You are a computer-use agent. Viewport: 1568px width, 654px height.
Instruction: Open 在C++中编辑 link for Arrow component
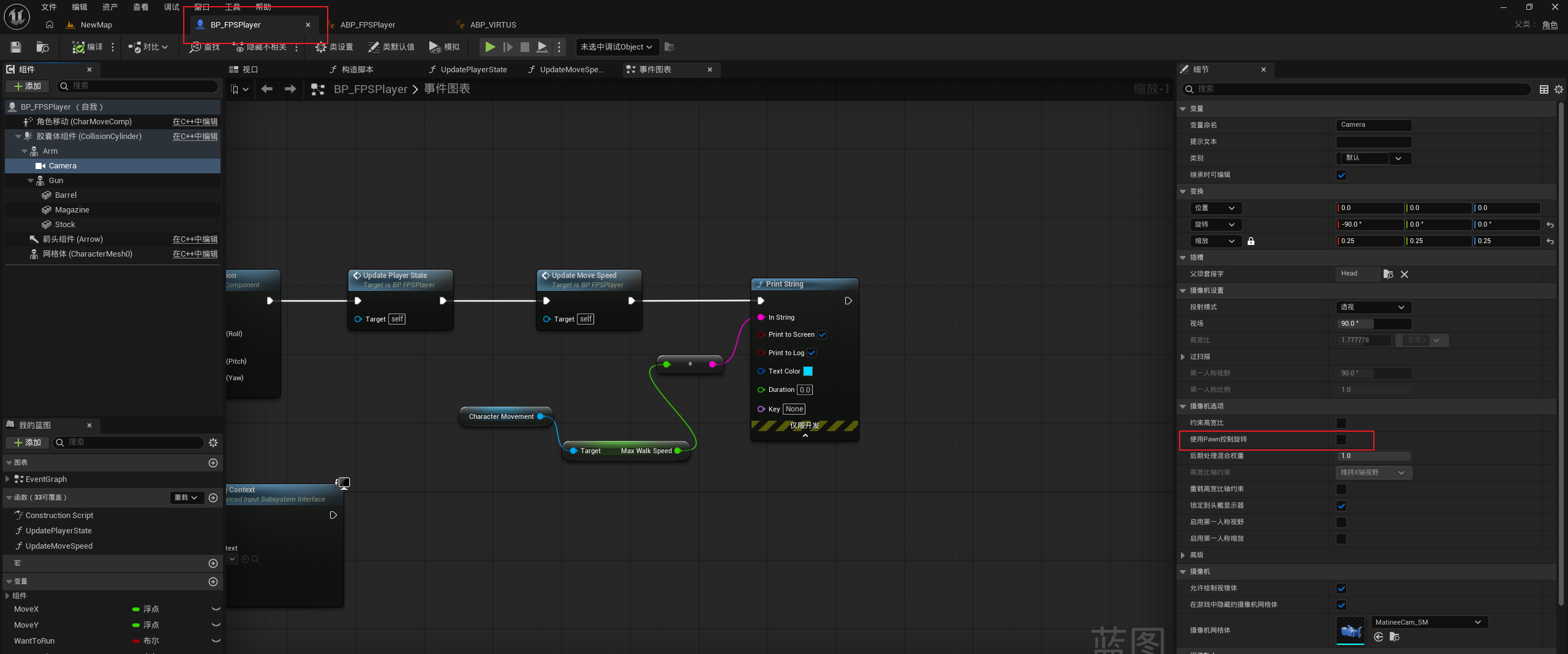point(195,239)
